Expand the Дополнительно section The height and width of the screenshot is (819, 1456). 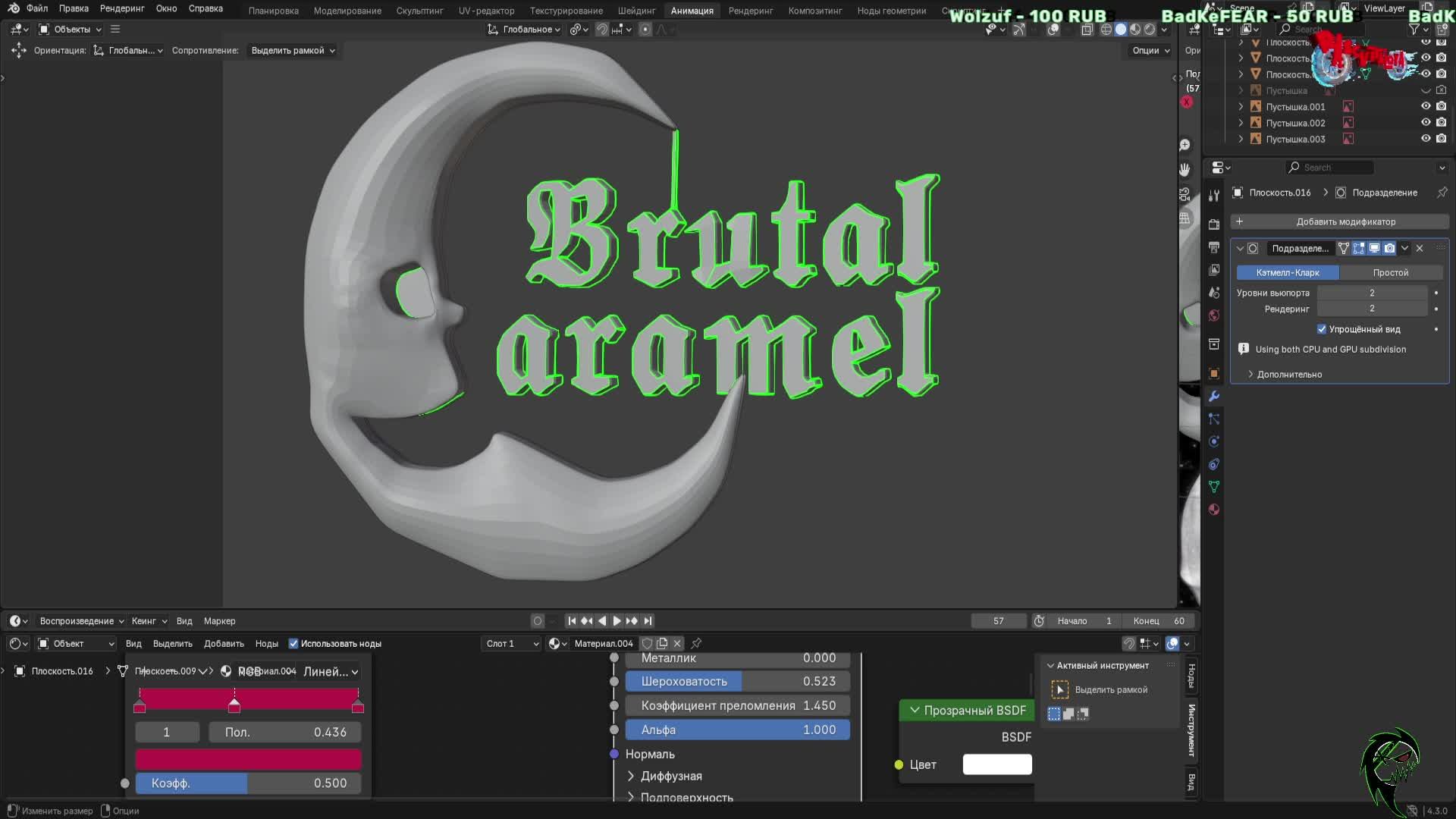pos(1288,375)
